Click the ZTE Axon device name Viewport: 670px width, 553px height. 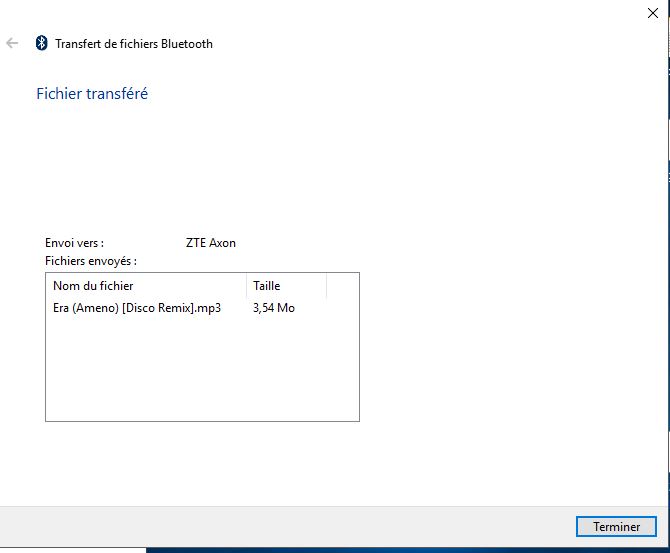pyautogui.click(x=211, y=243)
